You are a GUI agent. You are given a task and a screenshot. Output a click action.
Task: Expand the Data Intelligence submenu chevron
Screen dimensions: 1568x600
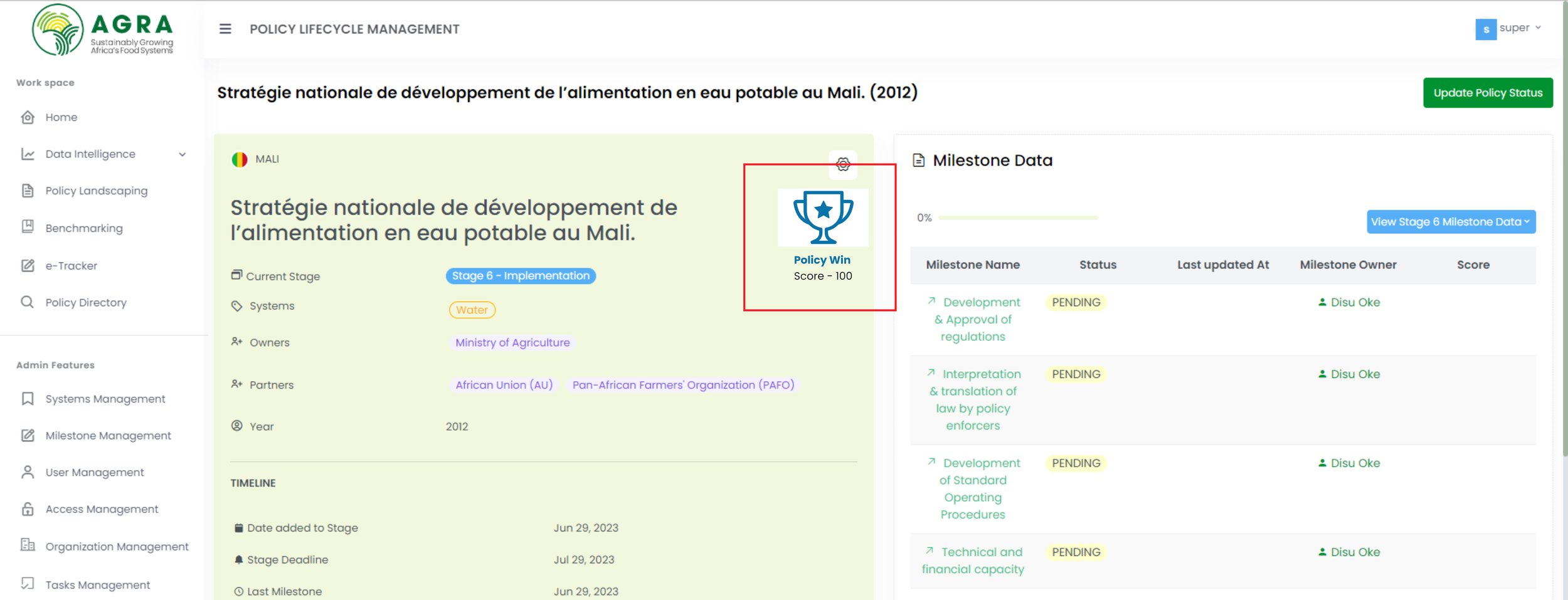tap(183, 154)
